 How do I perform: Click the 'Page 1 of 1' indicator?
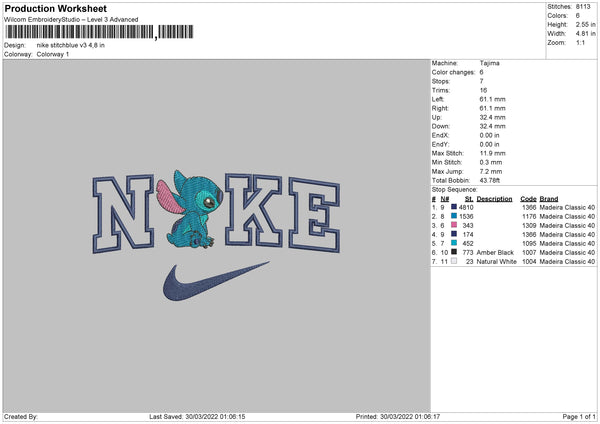coord(579,417)
